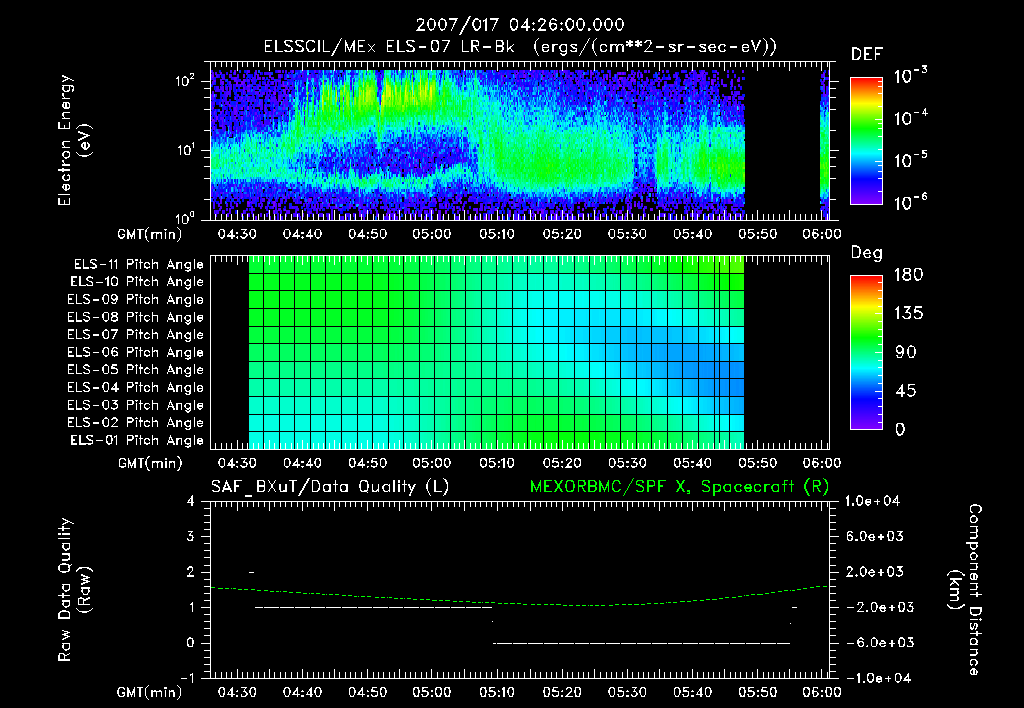Click the 135 tick on the Deg color bar
1024x708 pixels.
click(909, 314)
